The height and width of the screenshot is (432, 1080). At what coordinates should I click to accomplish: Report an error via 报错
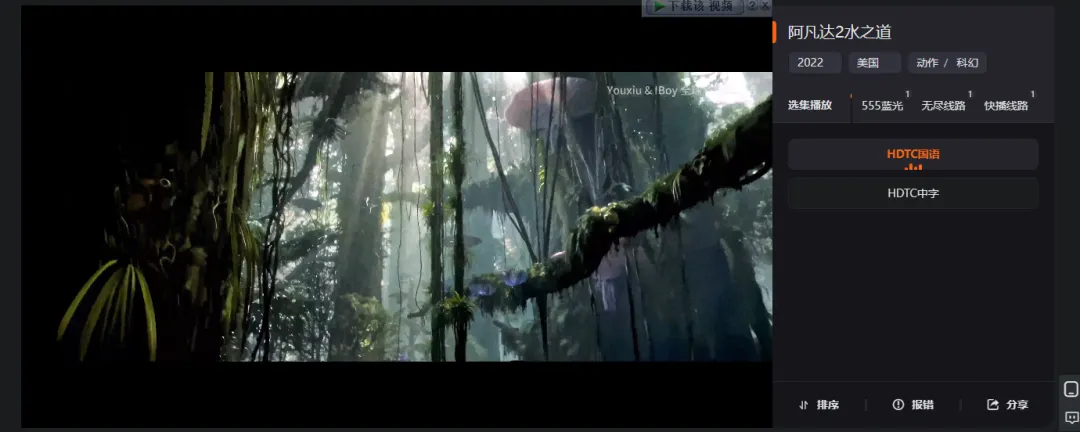[913, 405]
